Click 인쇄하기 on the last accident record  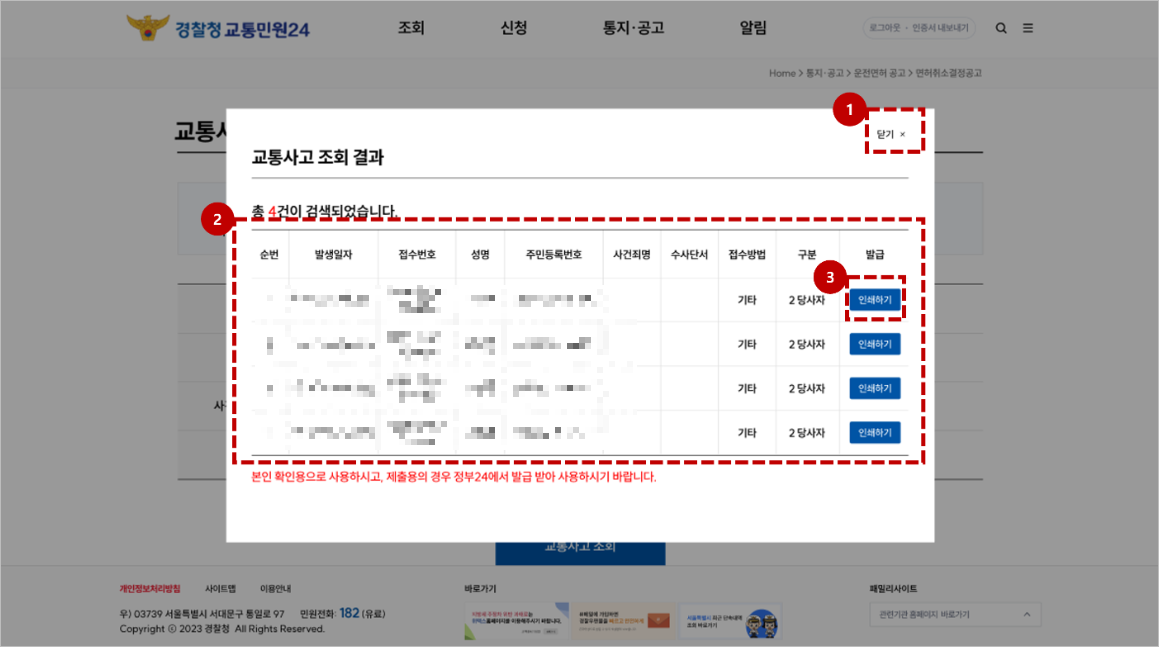point(874,431)
